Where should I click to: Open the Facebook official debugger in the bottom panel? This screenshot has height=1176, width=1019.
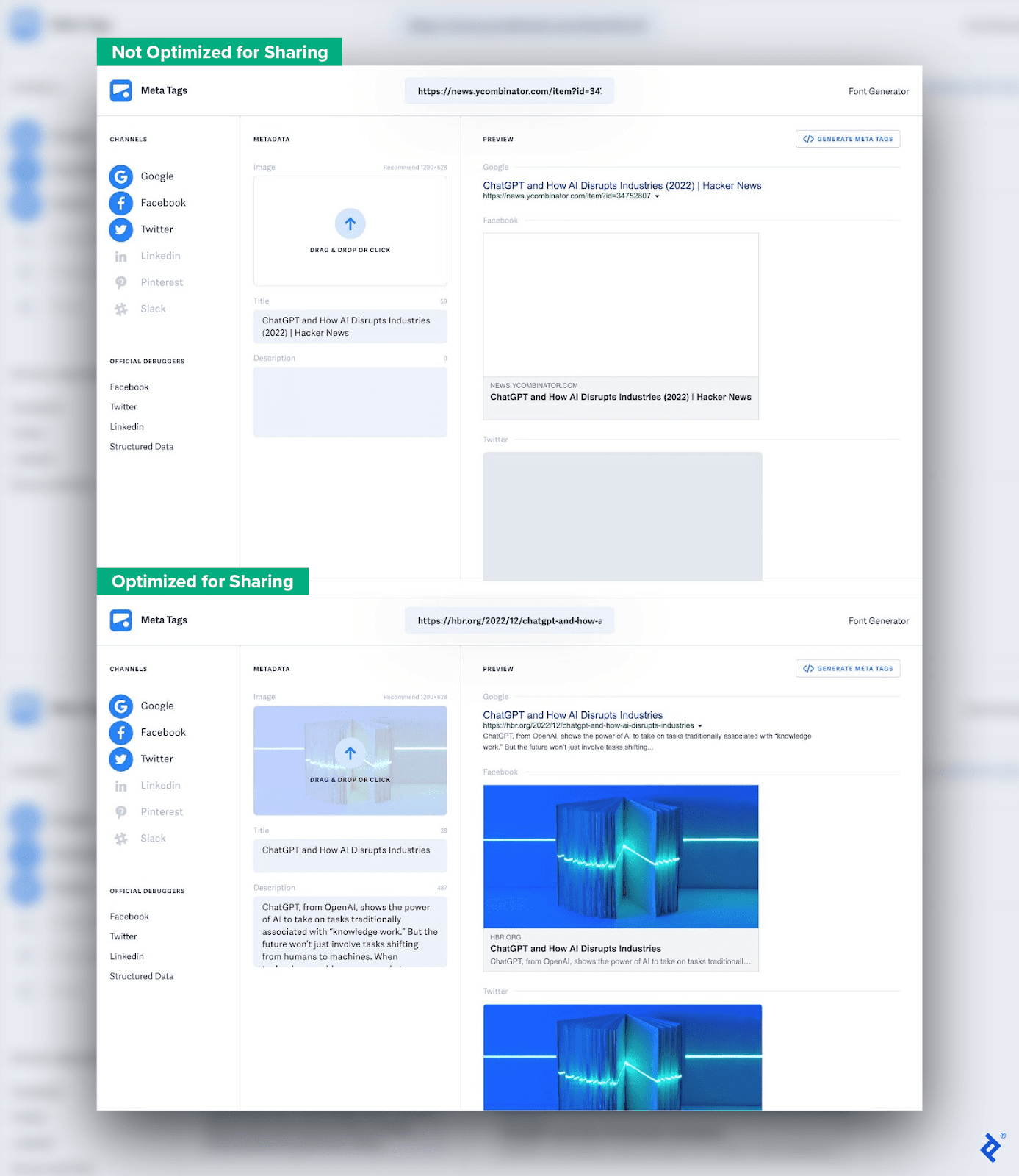(x=129, y=917)
